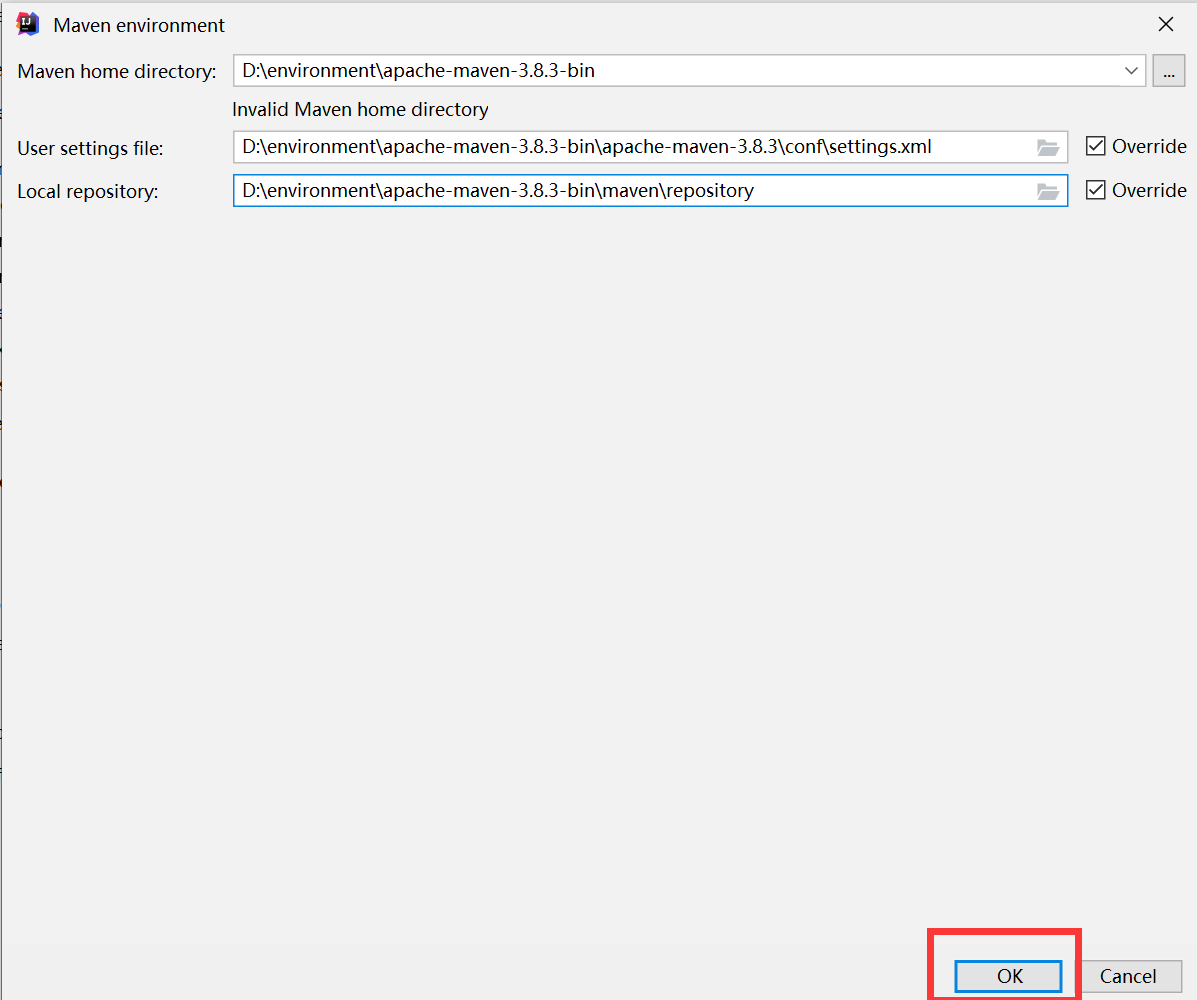Open folder browser for Local repository
Image resolution: width=1197 pixels, height=1000 pixels.
tap(1047, 191)
